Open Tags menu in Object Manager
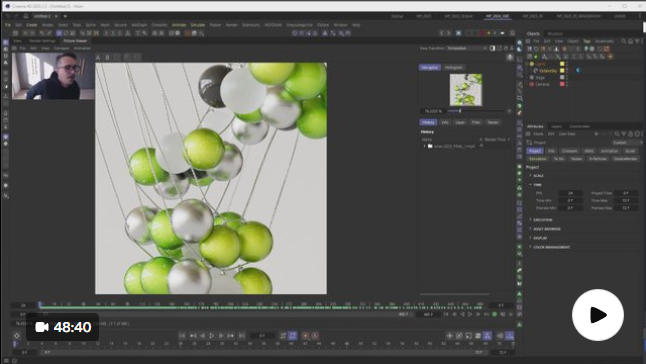 click(x=587, y=41)
